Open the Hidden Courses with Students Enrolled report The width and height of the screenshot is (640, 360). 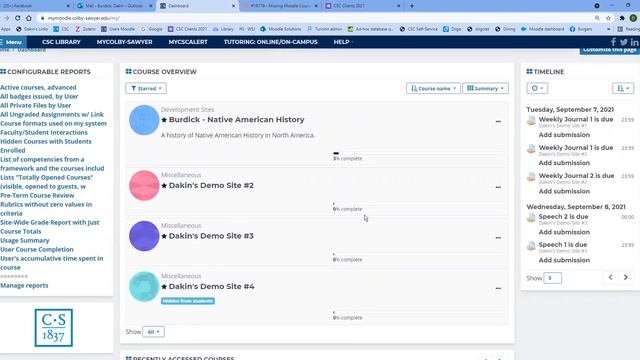click(x=46, y=146)
